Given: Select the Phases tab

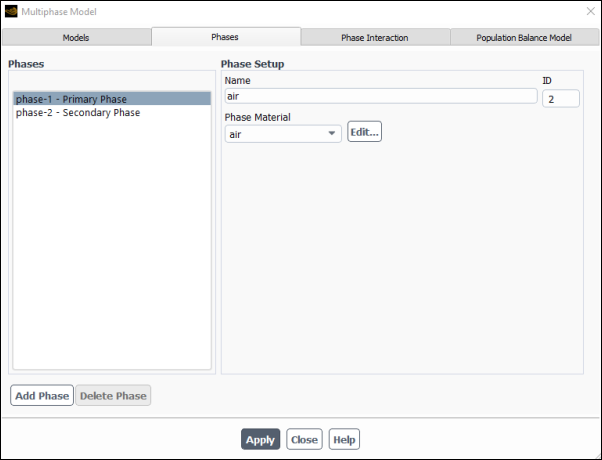Looking at the screenshot, I should tap(226, 37).
